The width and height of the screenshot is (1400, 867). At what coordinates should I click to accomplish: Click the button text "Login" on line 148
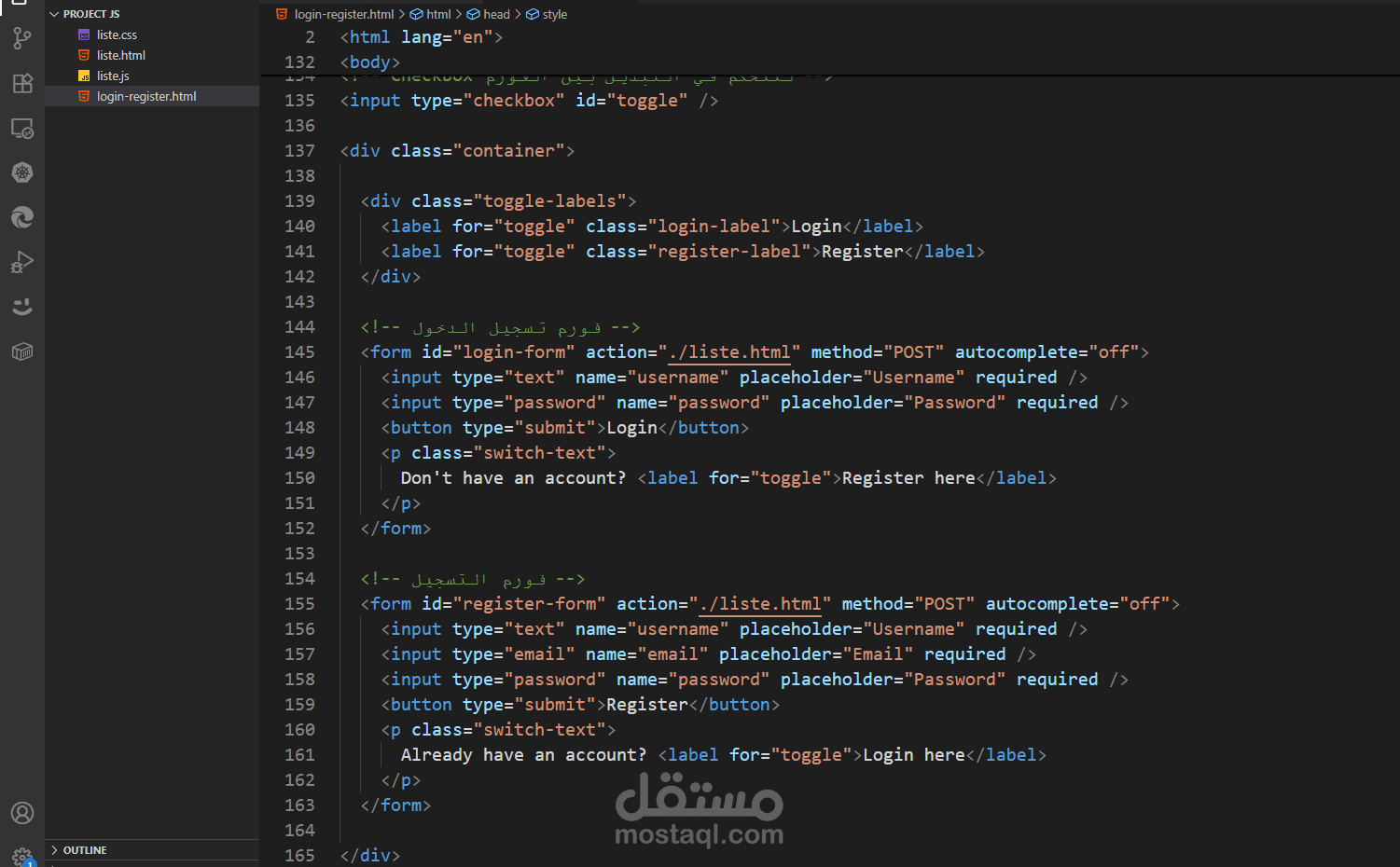(632, 428)
